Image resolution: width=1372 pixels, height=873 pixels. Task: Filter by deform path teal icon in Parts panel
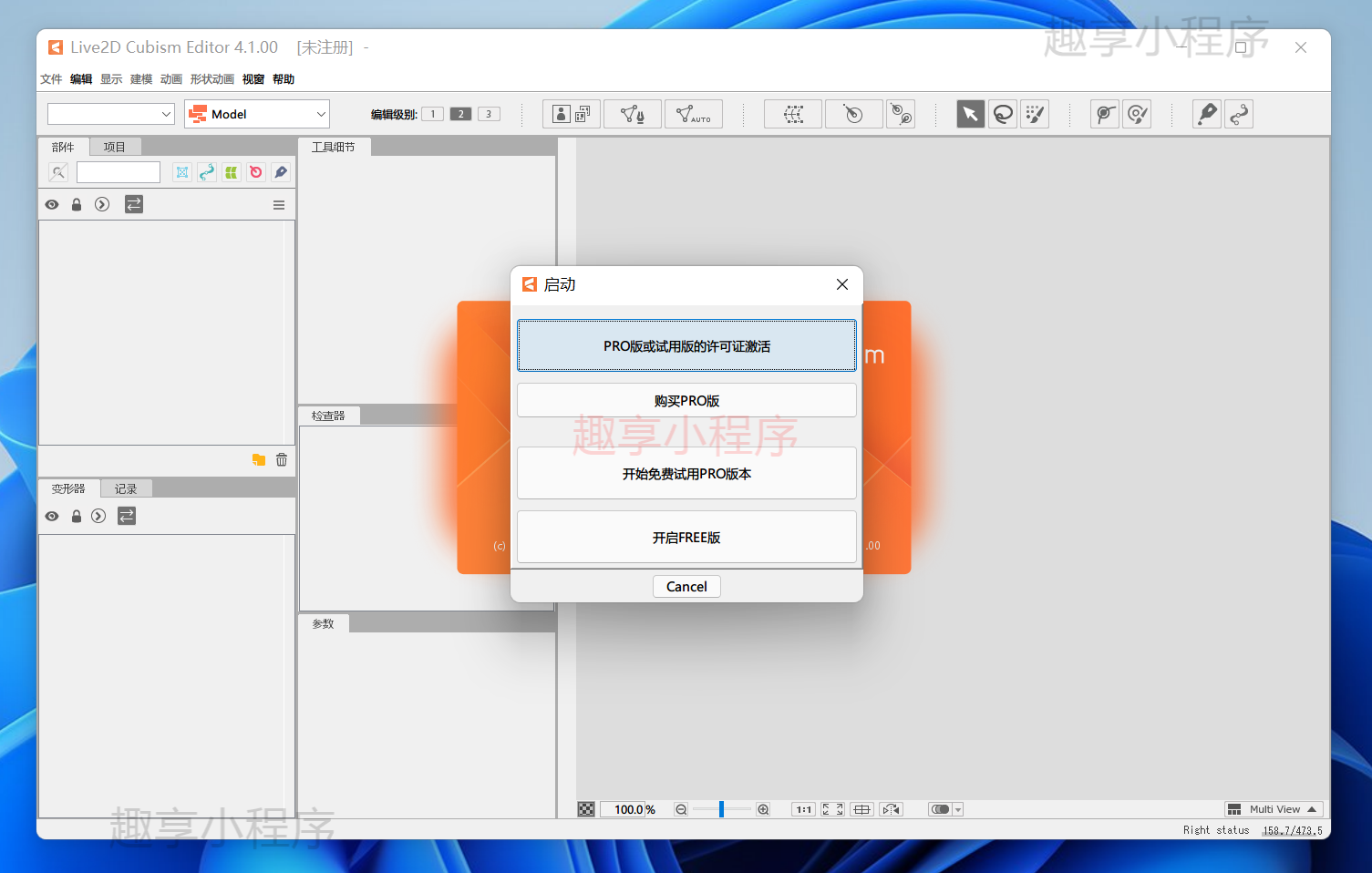(207, 172)
